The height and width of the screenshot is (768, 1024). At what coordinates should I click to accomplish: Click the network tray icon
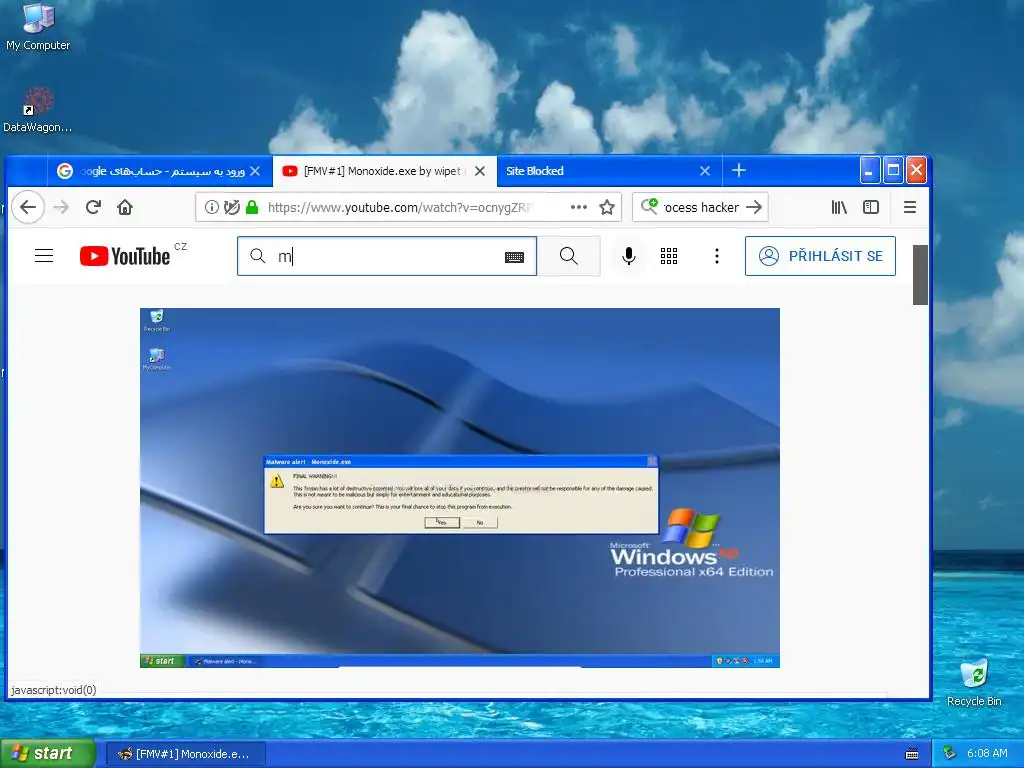pos(950,753)
